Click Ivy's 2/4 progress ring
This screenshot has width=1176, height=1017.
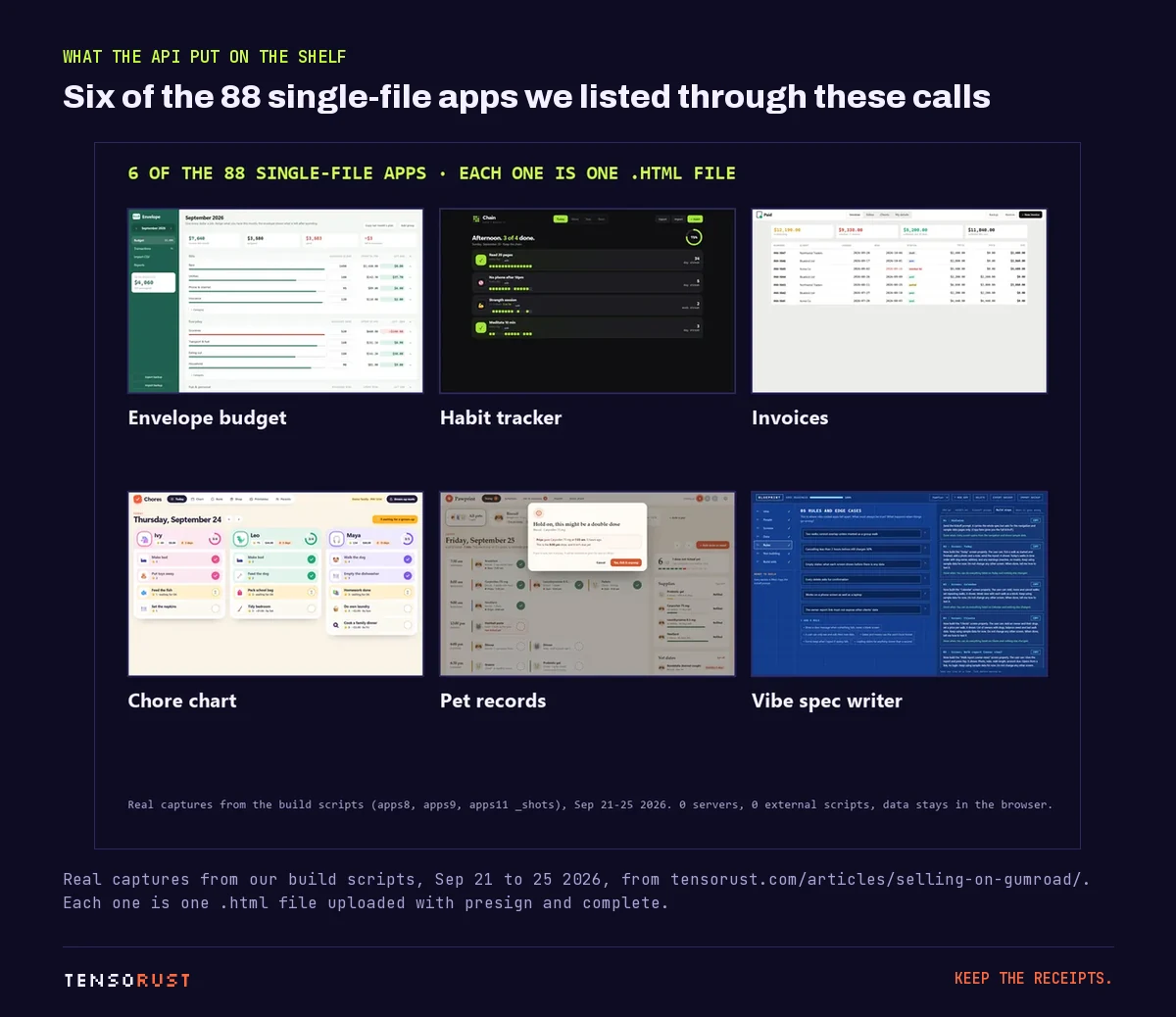215,539
